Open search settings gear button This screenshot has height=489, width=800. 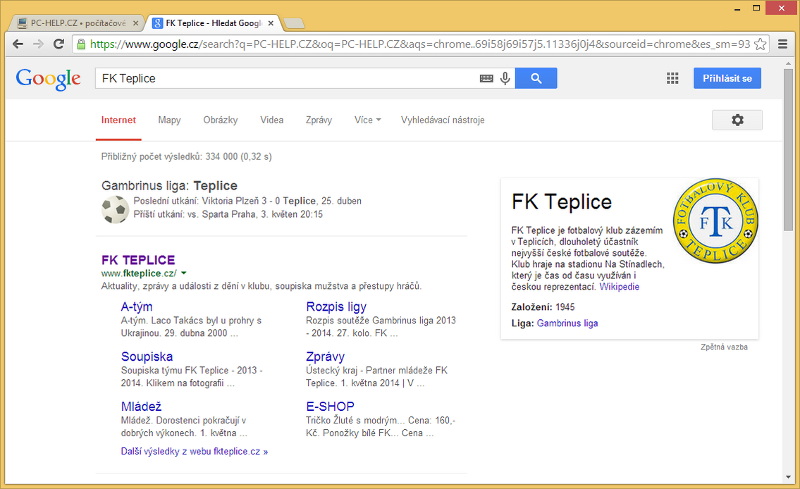pyautogui.click(x=737, y=120)
